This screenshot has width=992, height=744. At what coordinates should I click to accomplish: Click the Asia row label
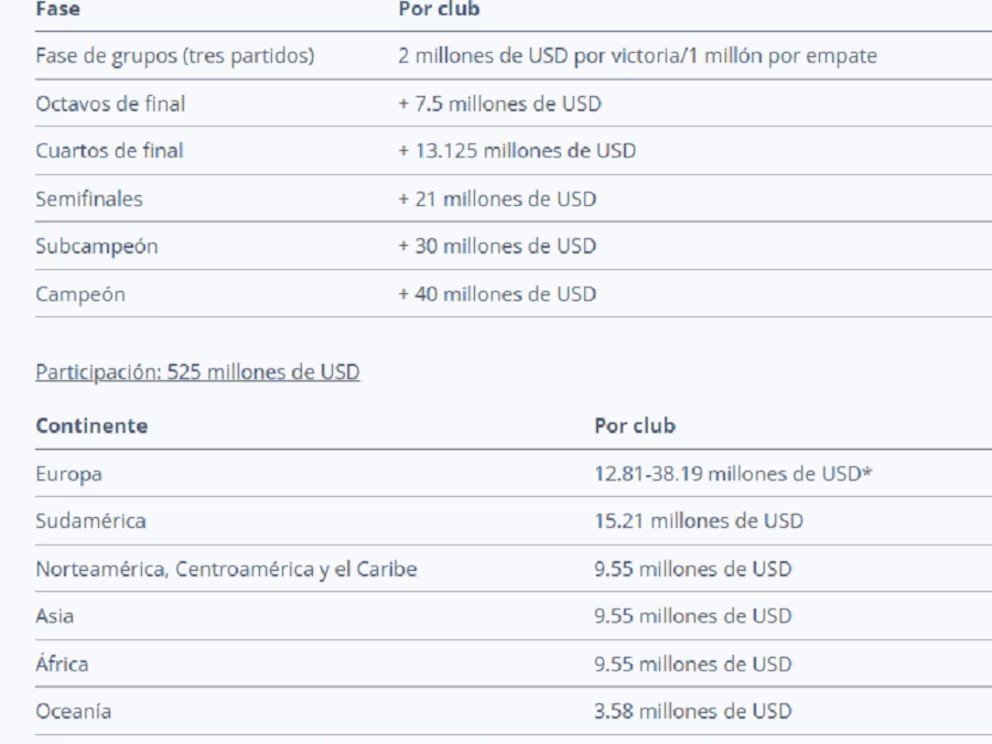54,616
